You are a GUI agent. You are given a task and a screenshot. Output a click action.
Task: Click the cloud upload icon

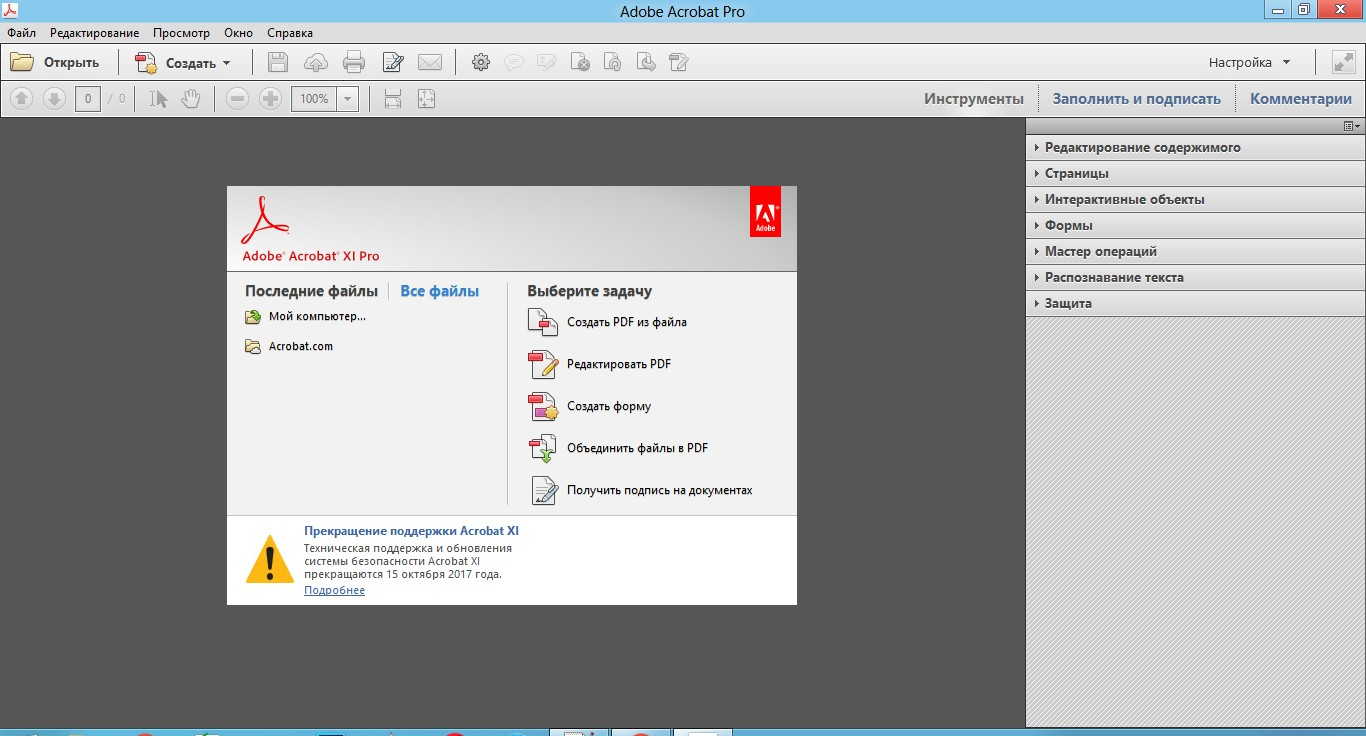pos(316,62)
